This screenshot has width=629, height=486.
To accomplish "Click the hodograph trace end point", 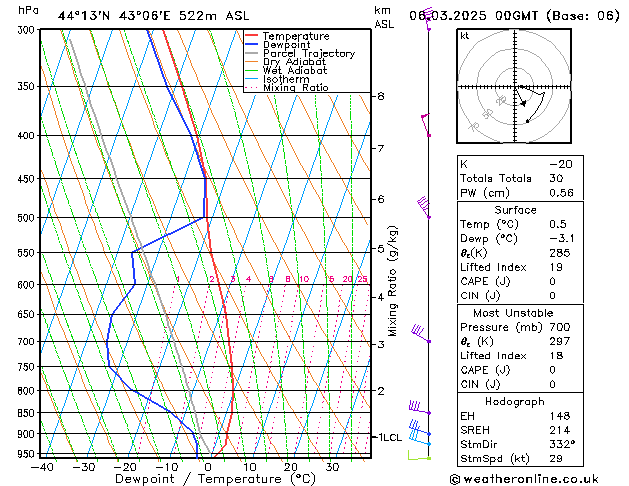I will pyautogui.click(x=528, y=121).
